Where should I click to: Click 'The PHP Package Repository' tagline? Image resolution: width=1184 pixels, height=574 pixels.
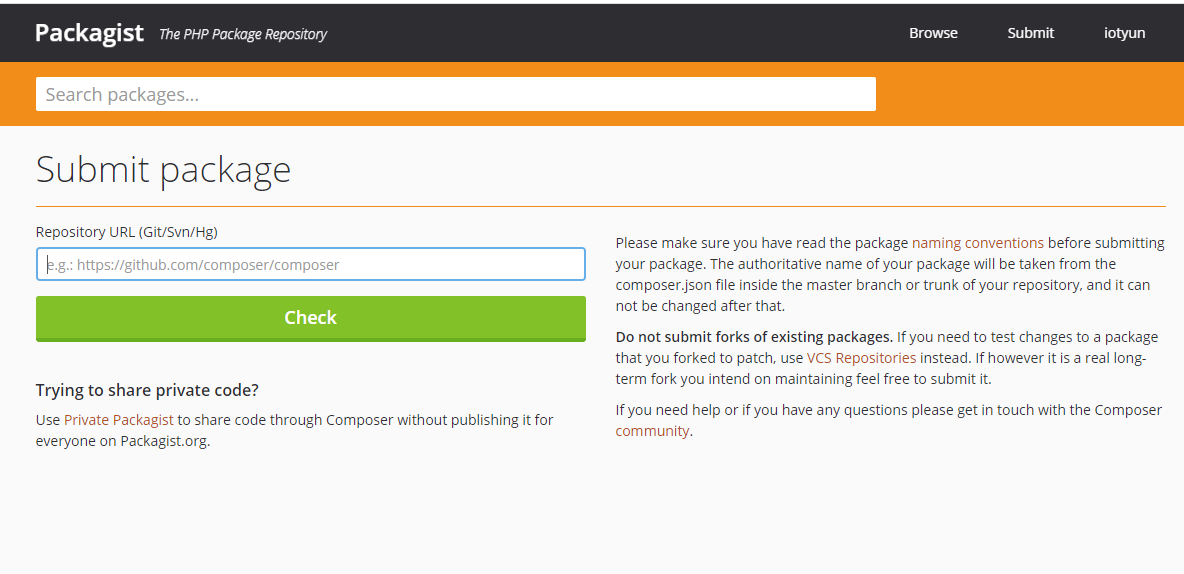pyautogui.click(x=243, y=34)
